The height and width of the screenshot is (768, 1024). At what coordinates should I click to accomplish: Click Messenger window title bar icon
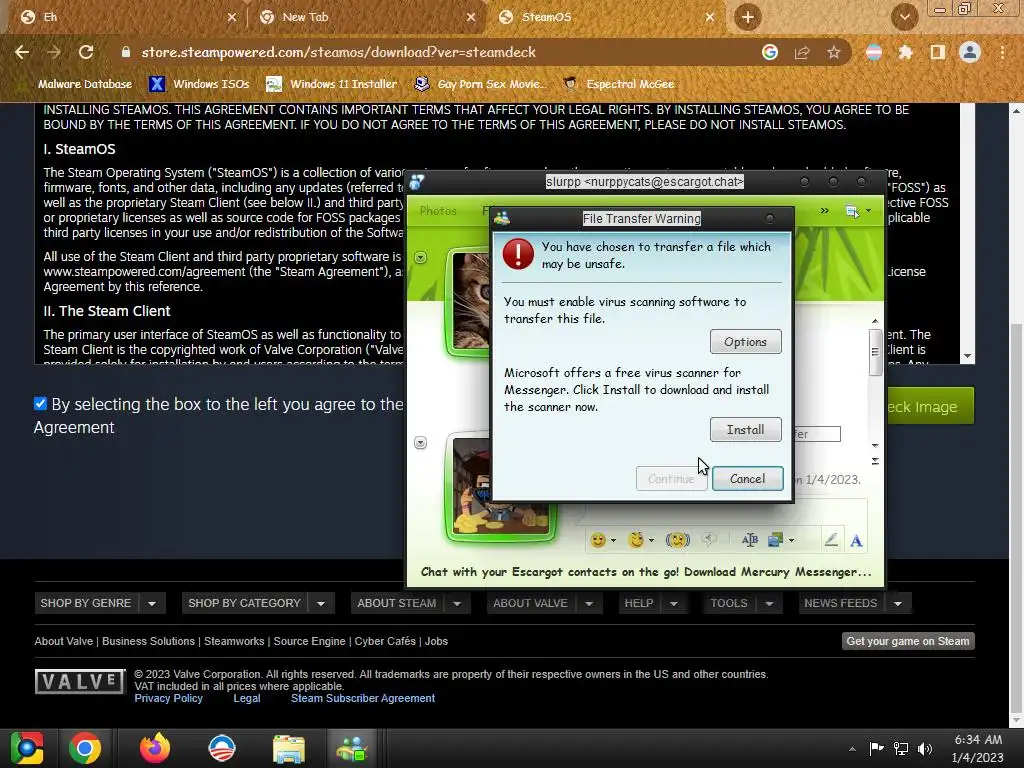click(x=417, y=182)
